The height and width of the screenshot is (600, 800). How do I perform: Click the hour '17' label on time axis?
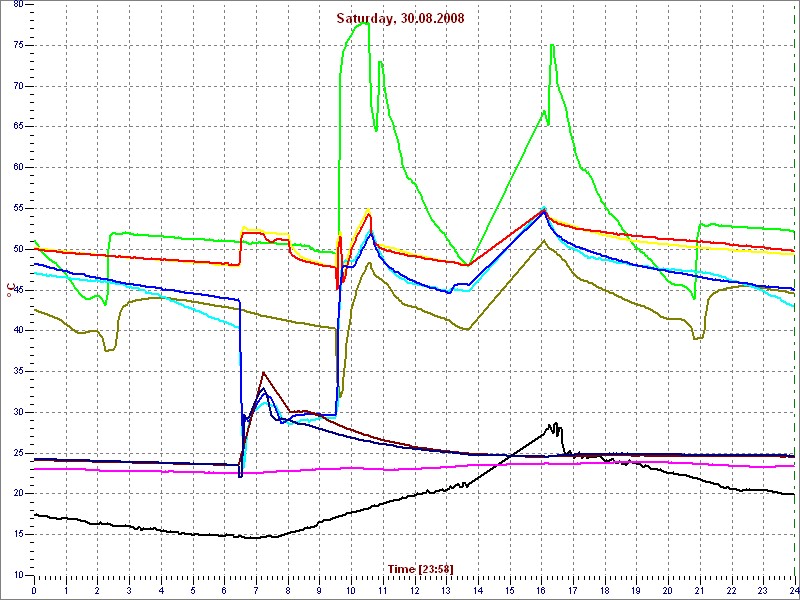572,591
